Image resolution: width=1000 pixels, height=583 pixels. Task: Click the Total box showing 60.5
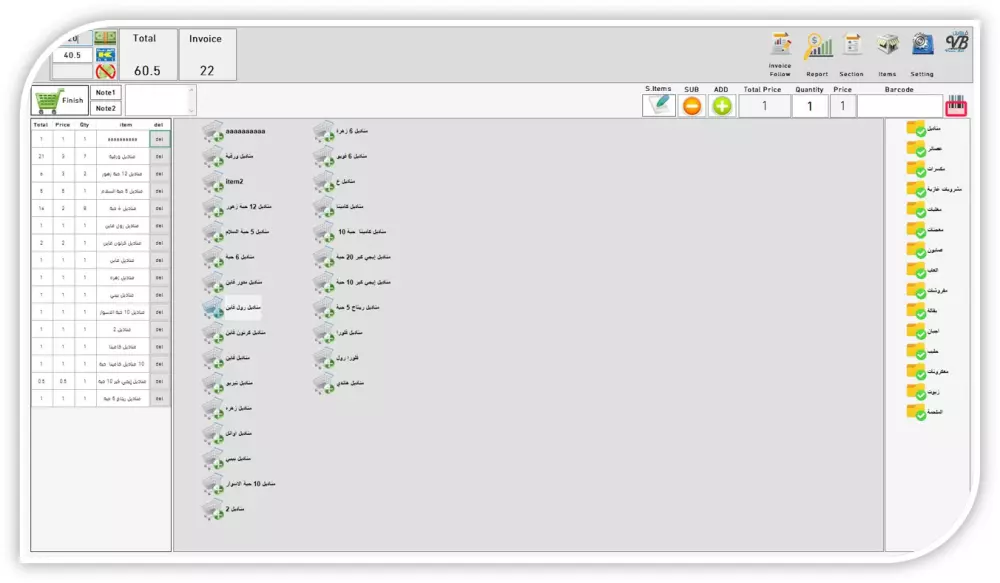coord(147,55)
